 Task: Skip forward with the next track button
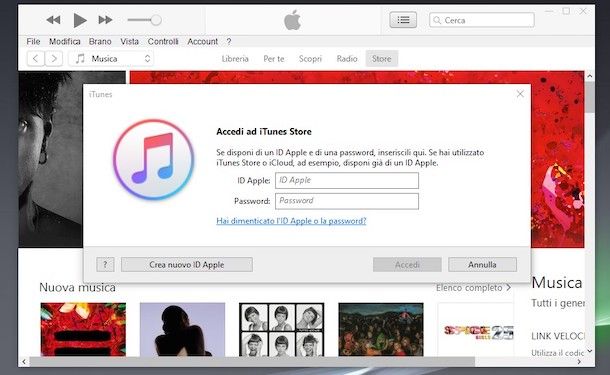pyautogui.click(x=105, y=20)
